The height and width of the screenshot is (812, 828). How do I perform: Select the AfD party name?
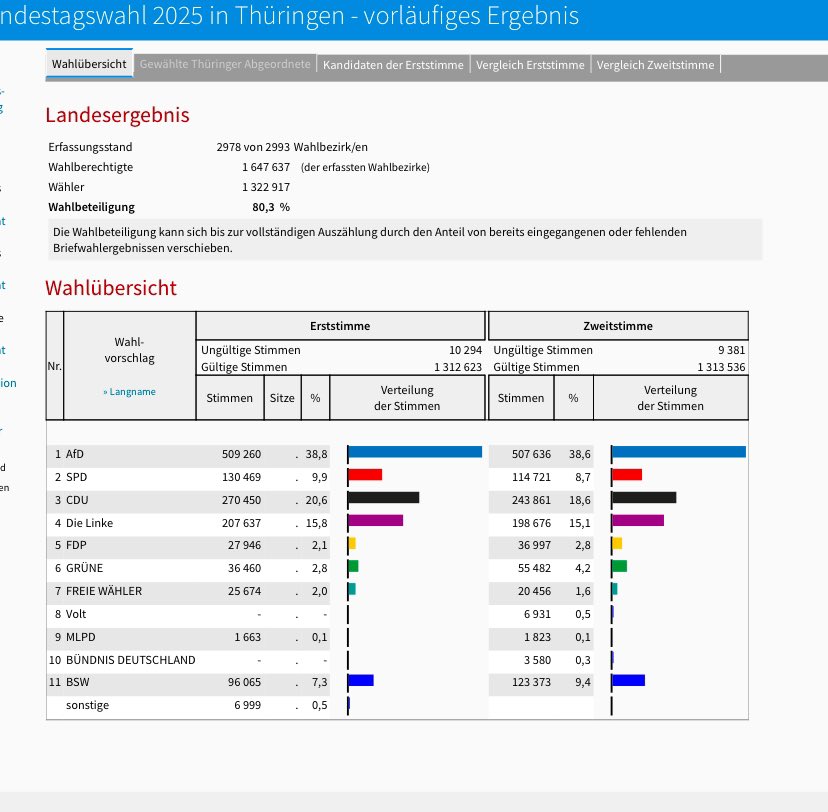click(74, 454)
